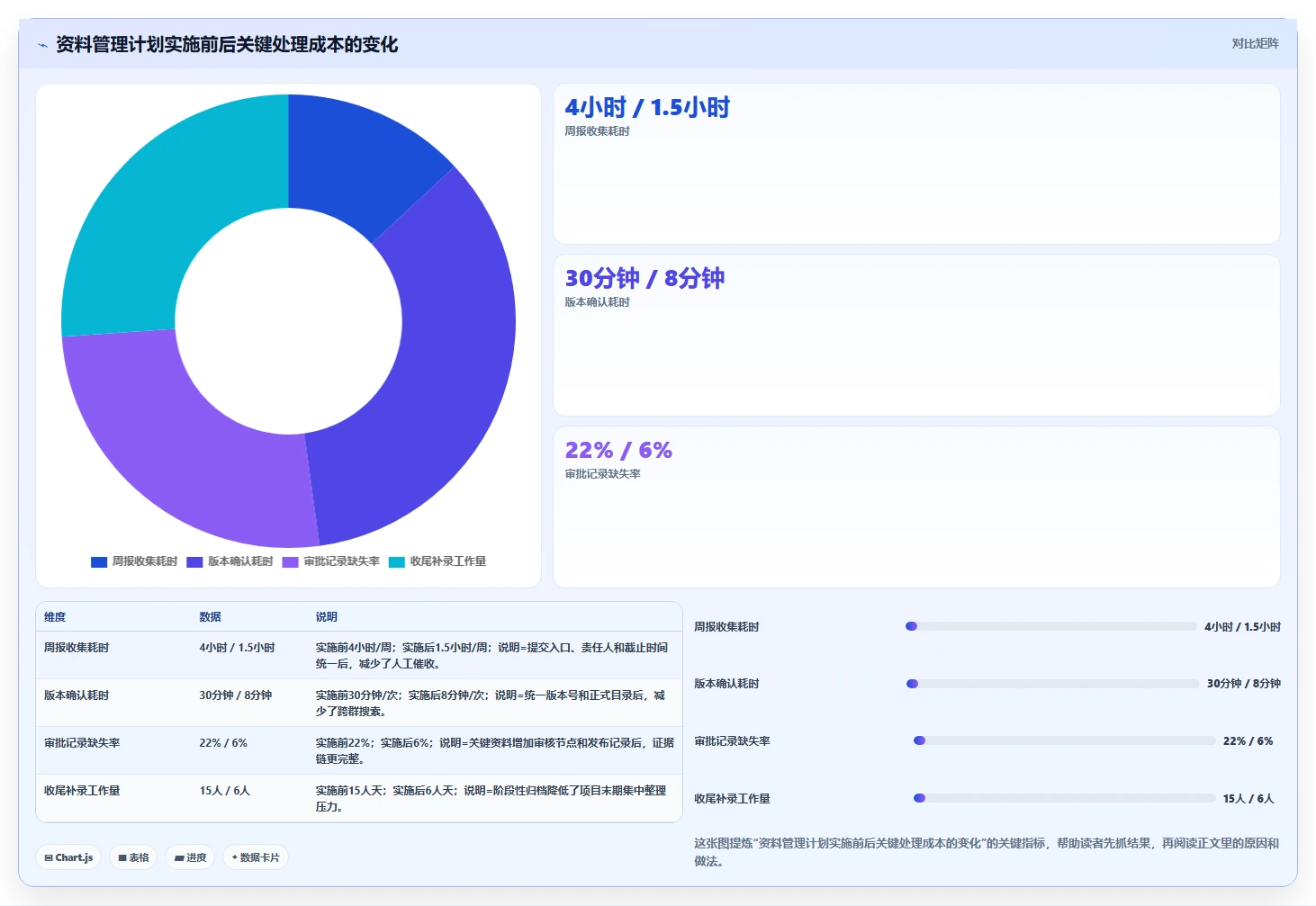Click the 版本确认耗时 progress bar
1316x906 pixels.
click(x=1052, y=684)
